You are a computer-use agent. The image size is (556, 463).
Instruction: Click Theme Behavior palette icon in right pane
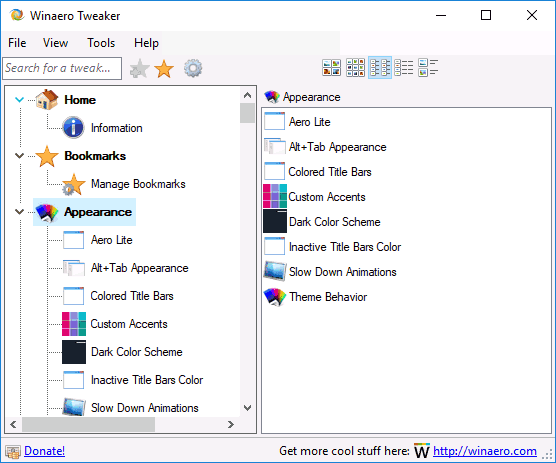[275, 297]
